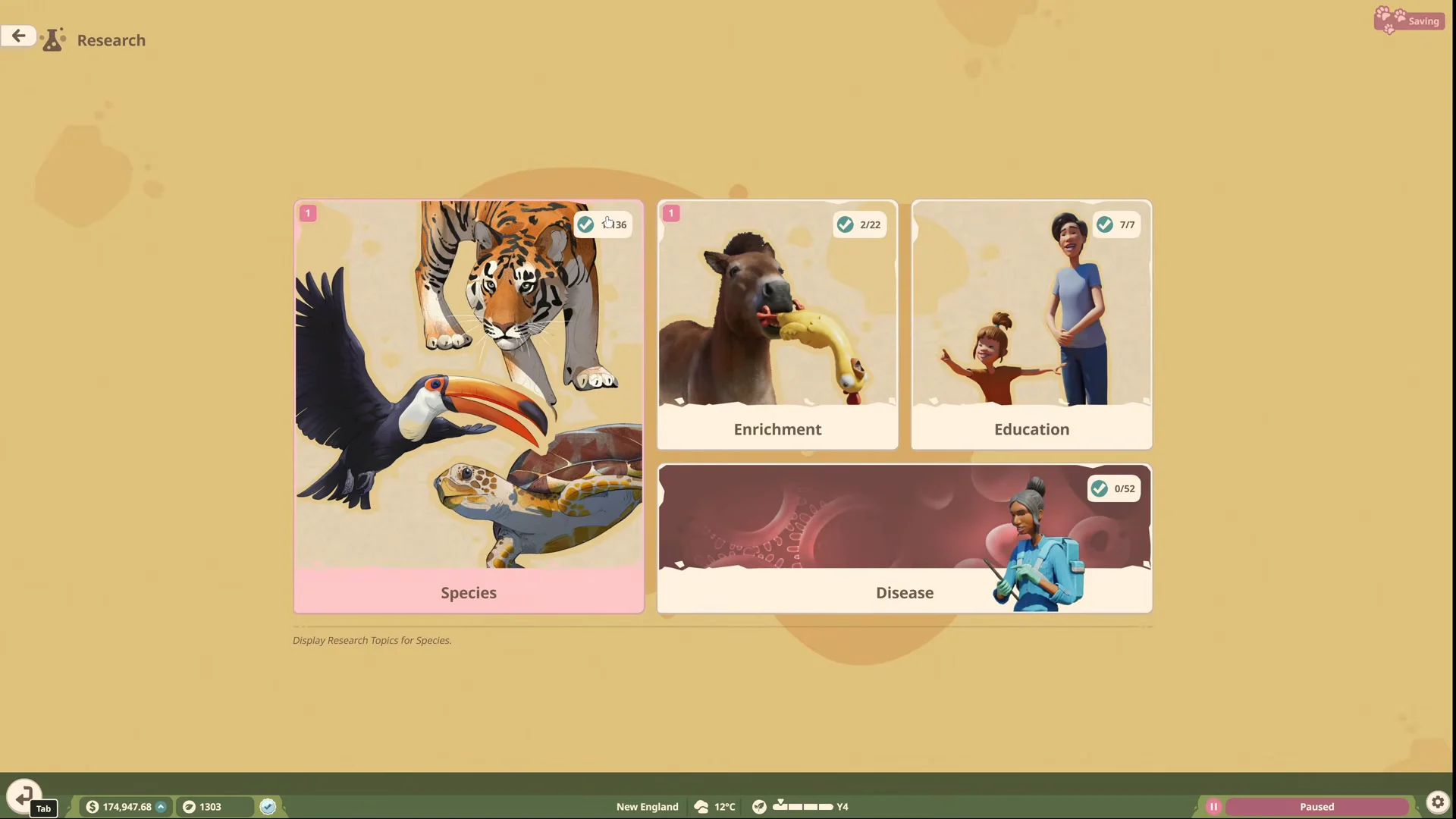This screenshot has height=819, width=1456.
Task: Click the New England location label
Action: [647, 807]
